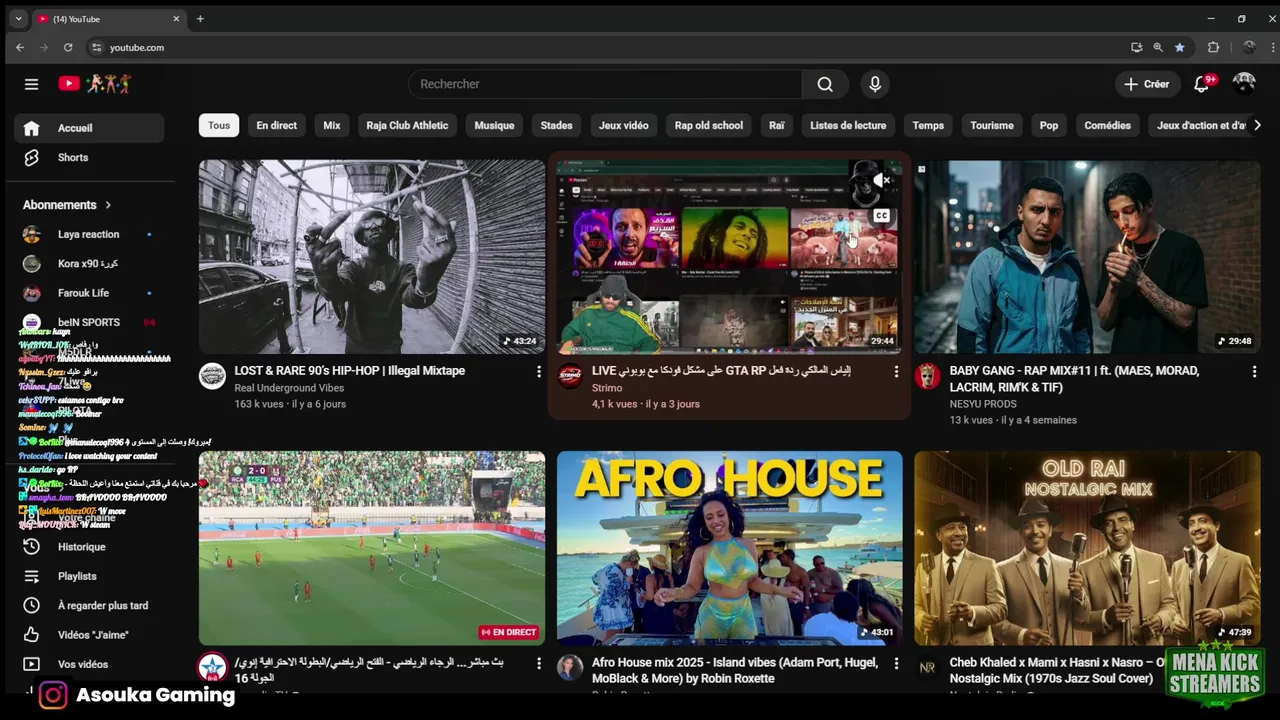
Task: Go back in browser
Action: (x=20, y=47)
